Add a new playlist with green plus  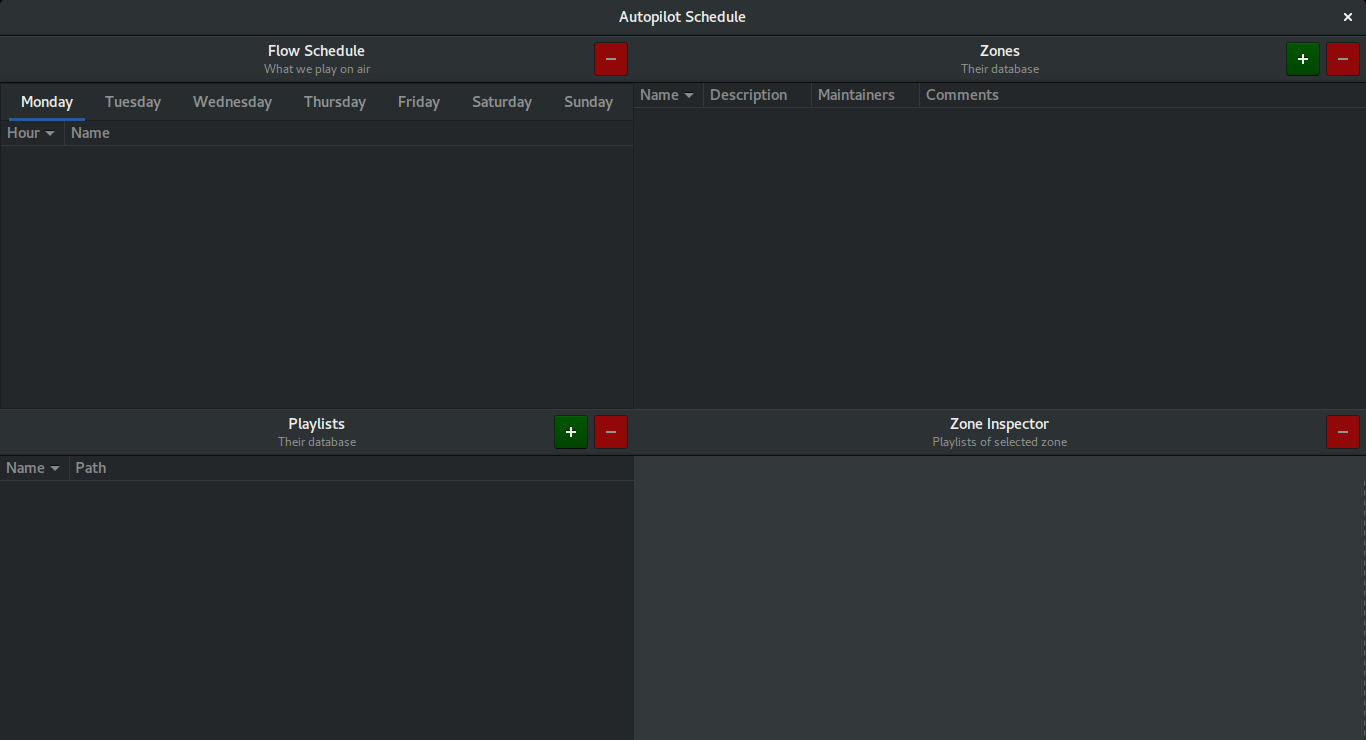[x=571, y=432]
